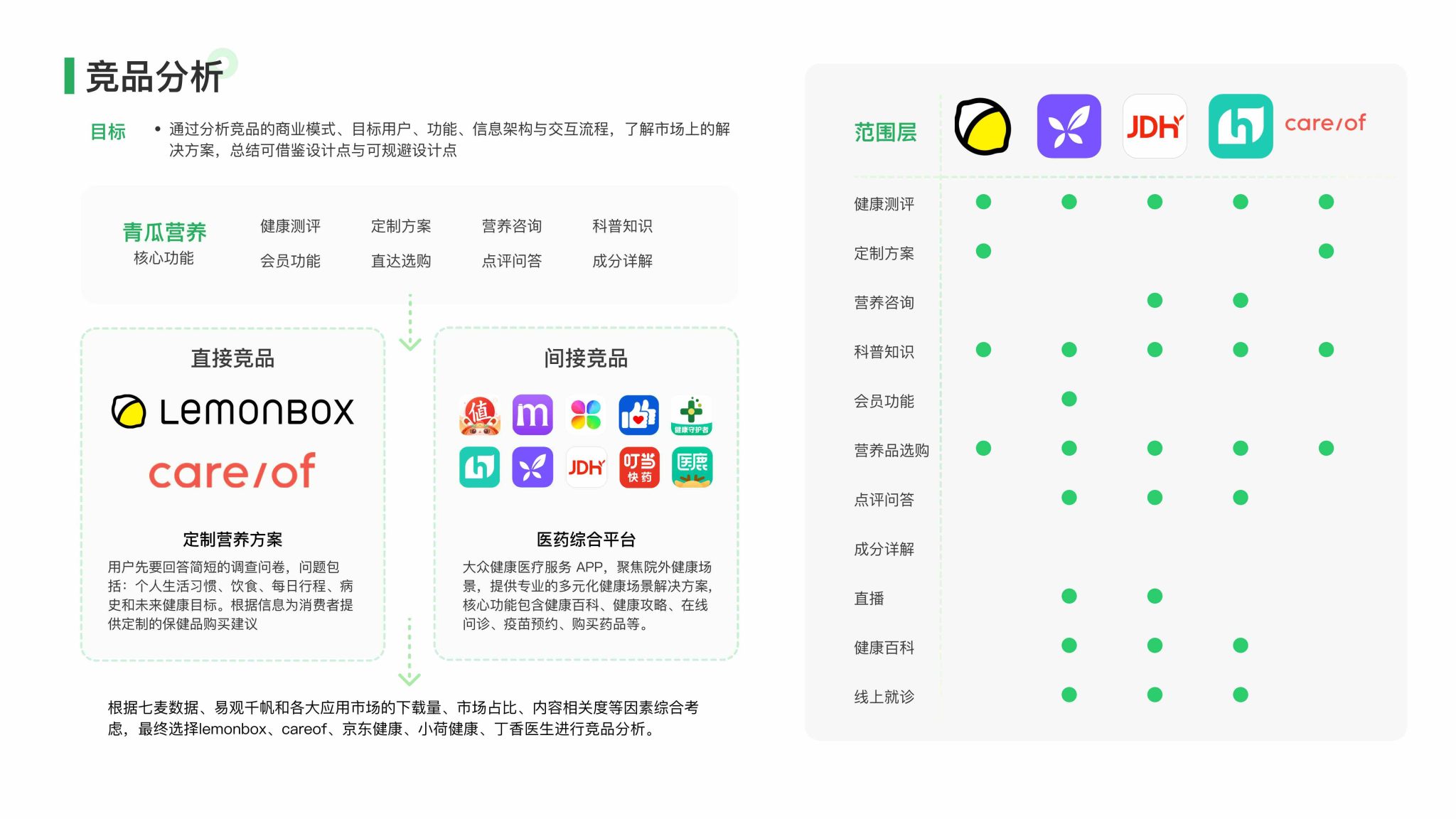Click the 会员功能 row label in the table
This screenshot has width=1456, height=819.
[x=884, y=401]
